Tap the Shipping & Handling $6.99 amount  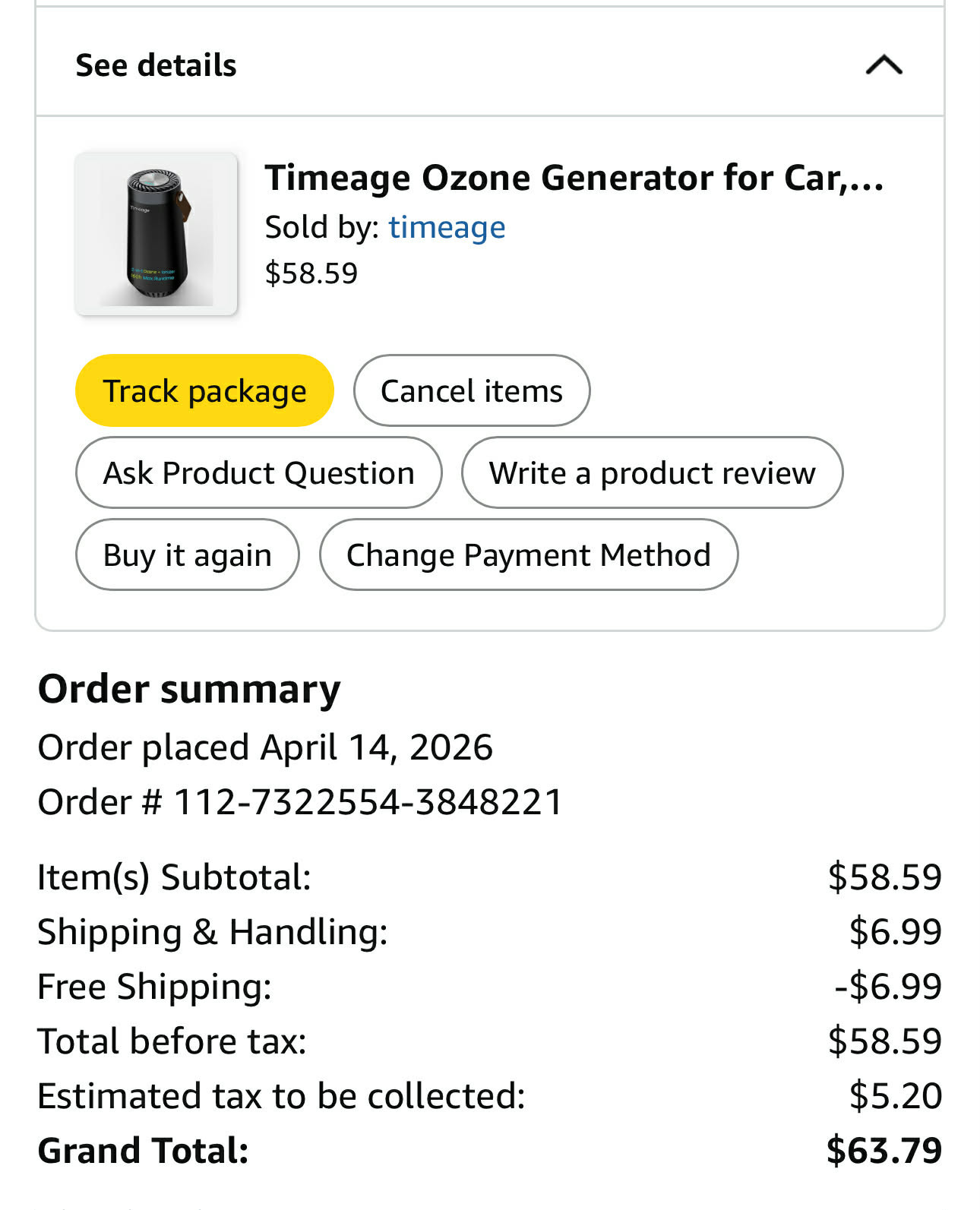[895, 932]
